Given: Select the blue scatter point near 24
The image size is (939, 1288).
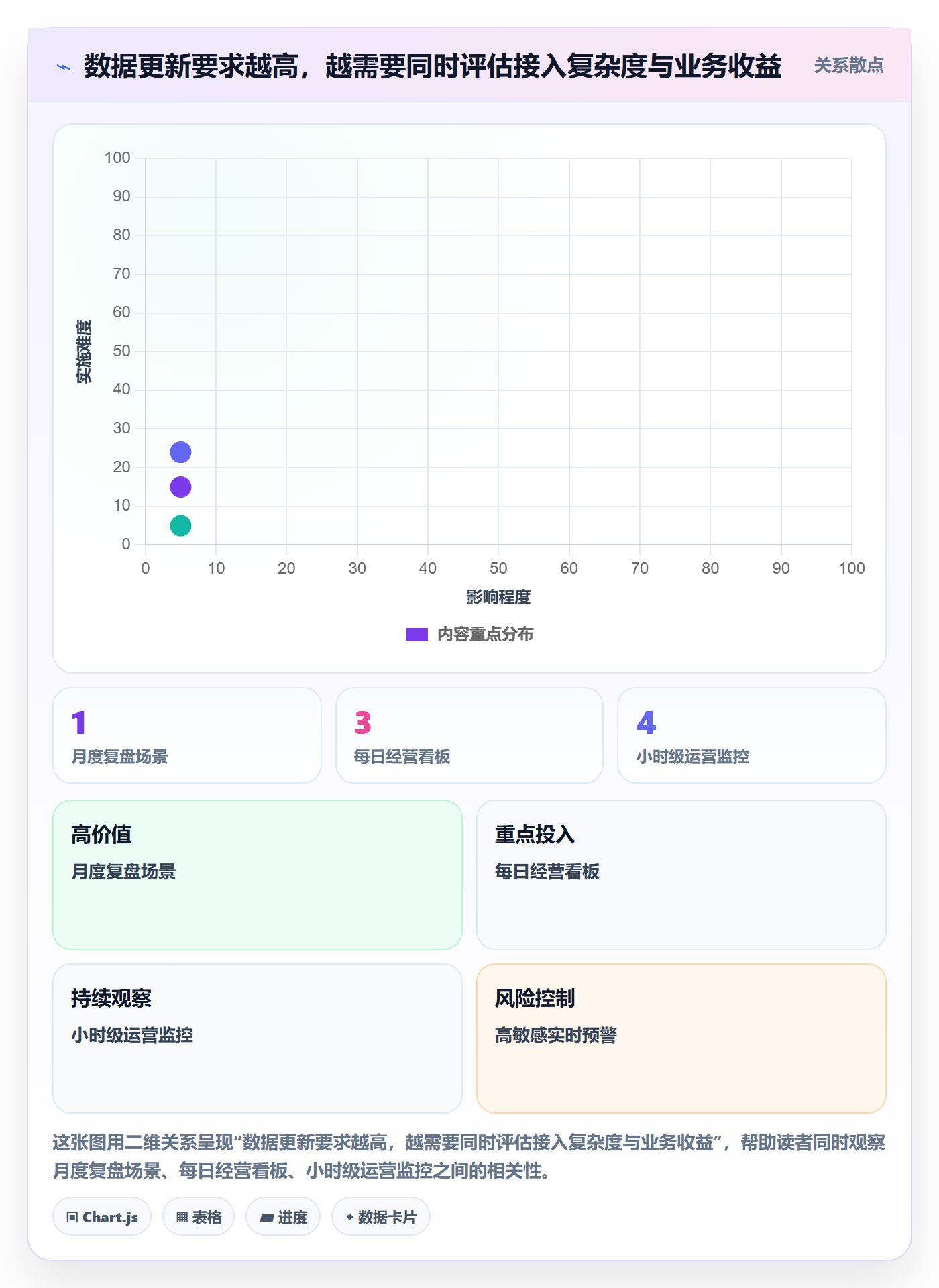Looking at the screenshot, I should 180,452.
